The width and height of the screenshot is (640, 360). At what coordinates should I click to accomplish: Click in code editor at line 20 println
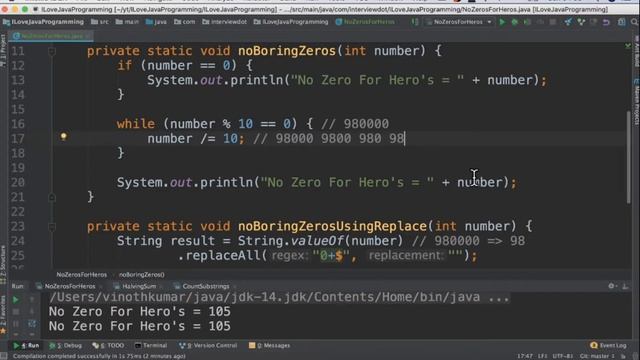tap(316, 182)
